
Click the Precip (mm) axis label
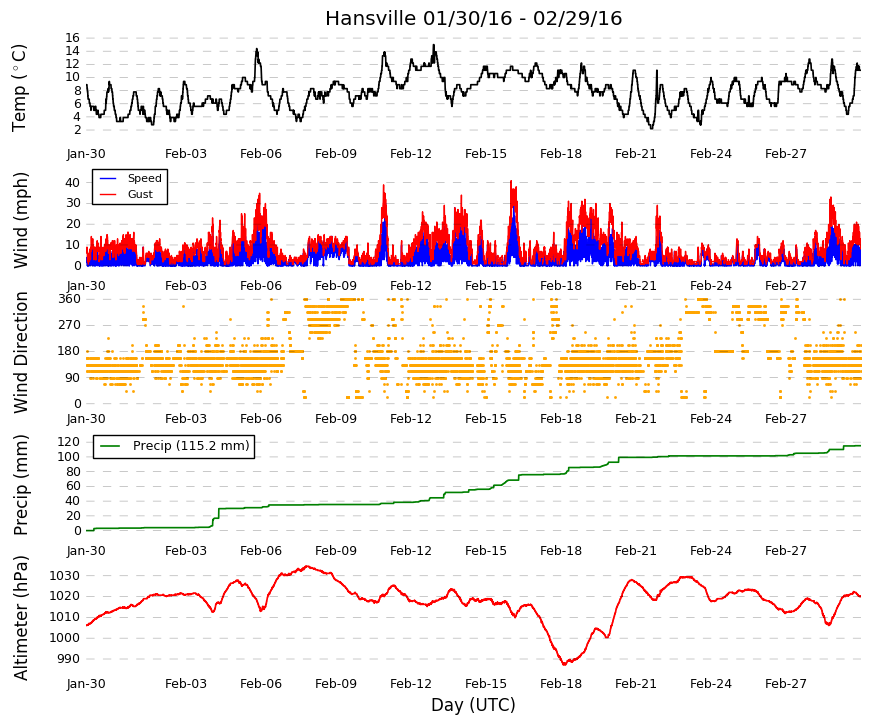pyautogui.click(x=20, y=486)
